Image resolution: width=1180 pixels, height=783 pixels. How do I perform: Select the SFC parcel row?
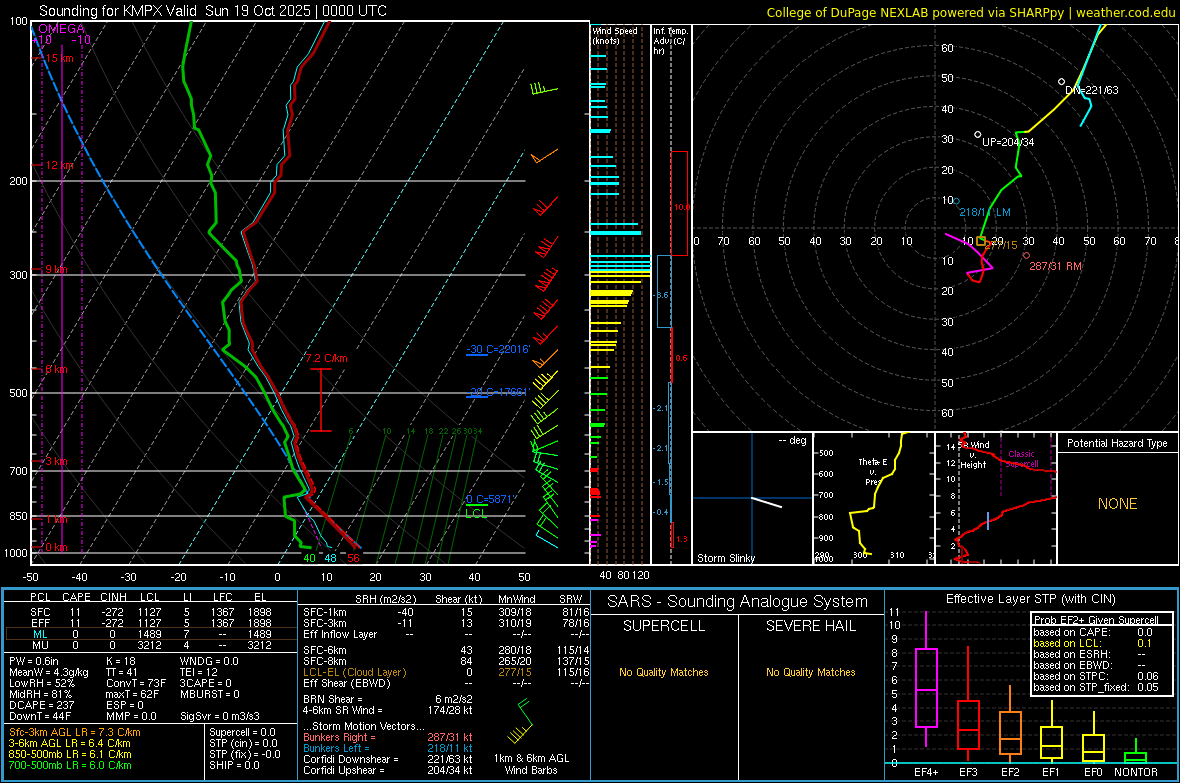pyautogui.click(x=151, y=612)
